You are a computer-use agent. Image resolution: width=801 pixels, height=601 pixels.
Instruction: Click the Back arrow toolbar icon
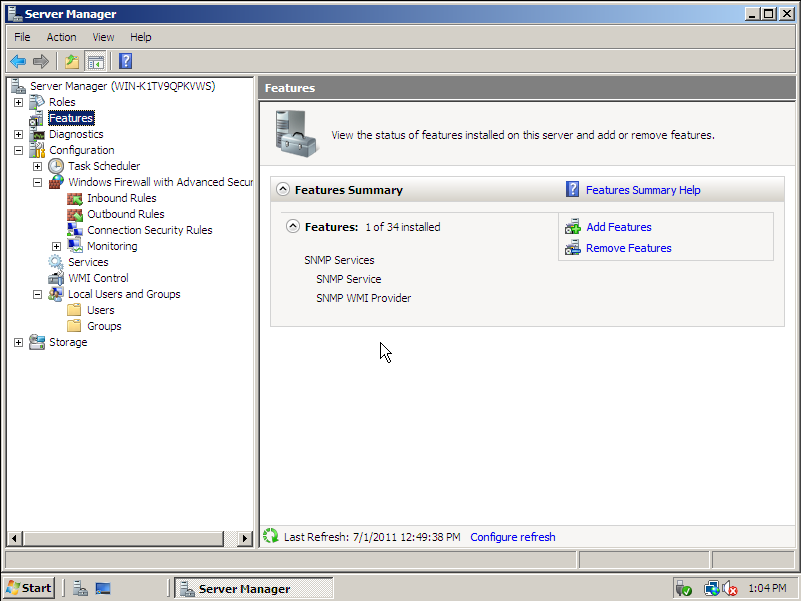[18, 62]
